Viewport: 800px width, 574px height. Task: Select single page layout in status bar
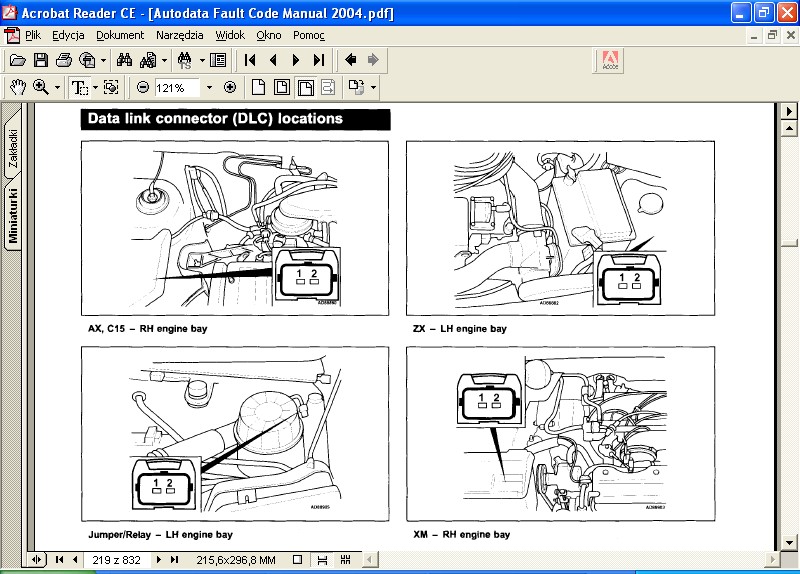pyautogui.click(x=297, y=560)
